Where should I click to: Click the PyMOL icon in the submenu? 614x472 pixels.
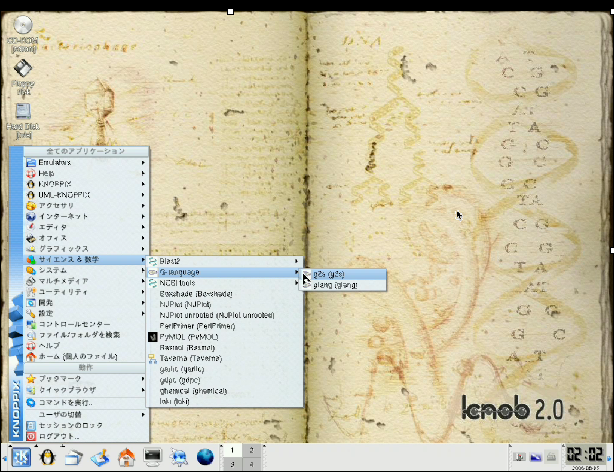[x=153, y=337]
